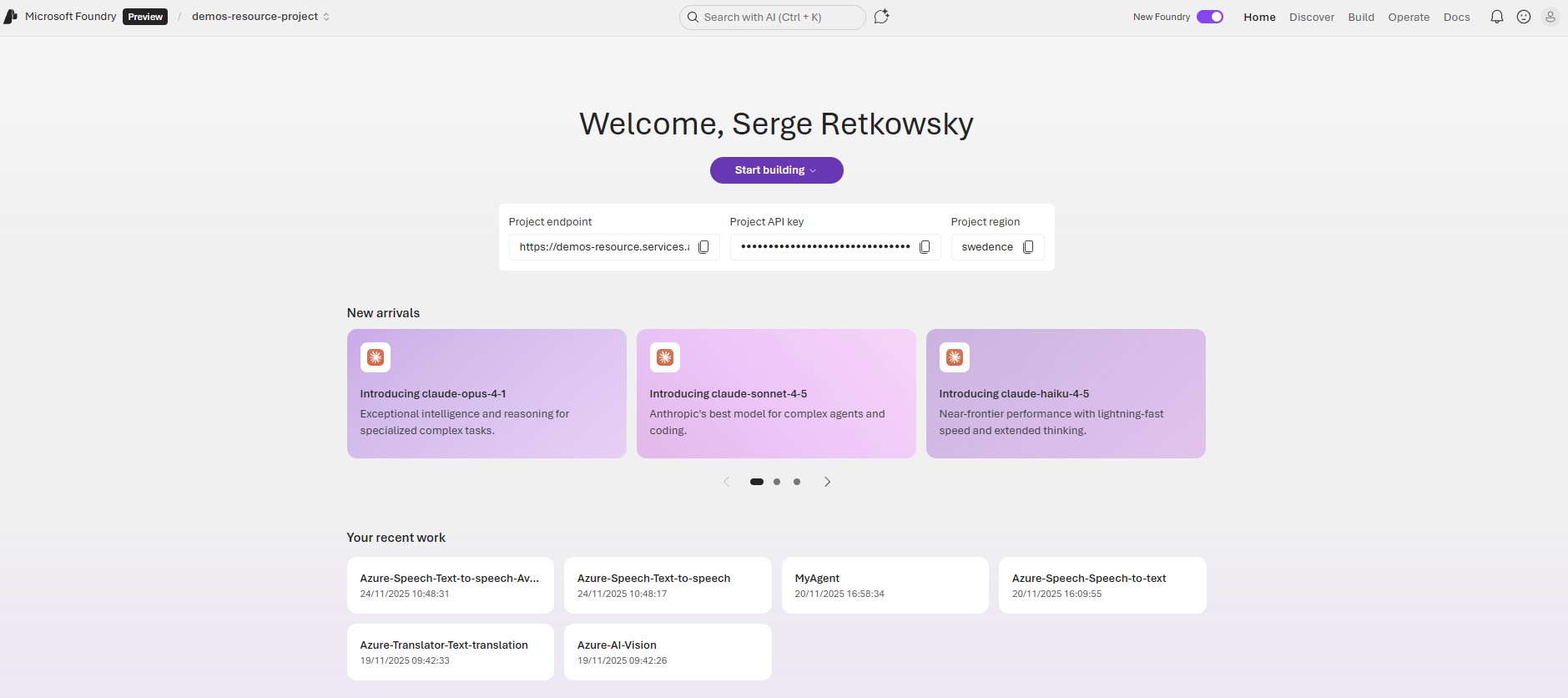Click the Microsoft Foundry logo icon
The width and height of the screenshot is (1568, 698).
tap(11, 17)
